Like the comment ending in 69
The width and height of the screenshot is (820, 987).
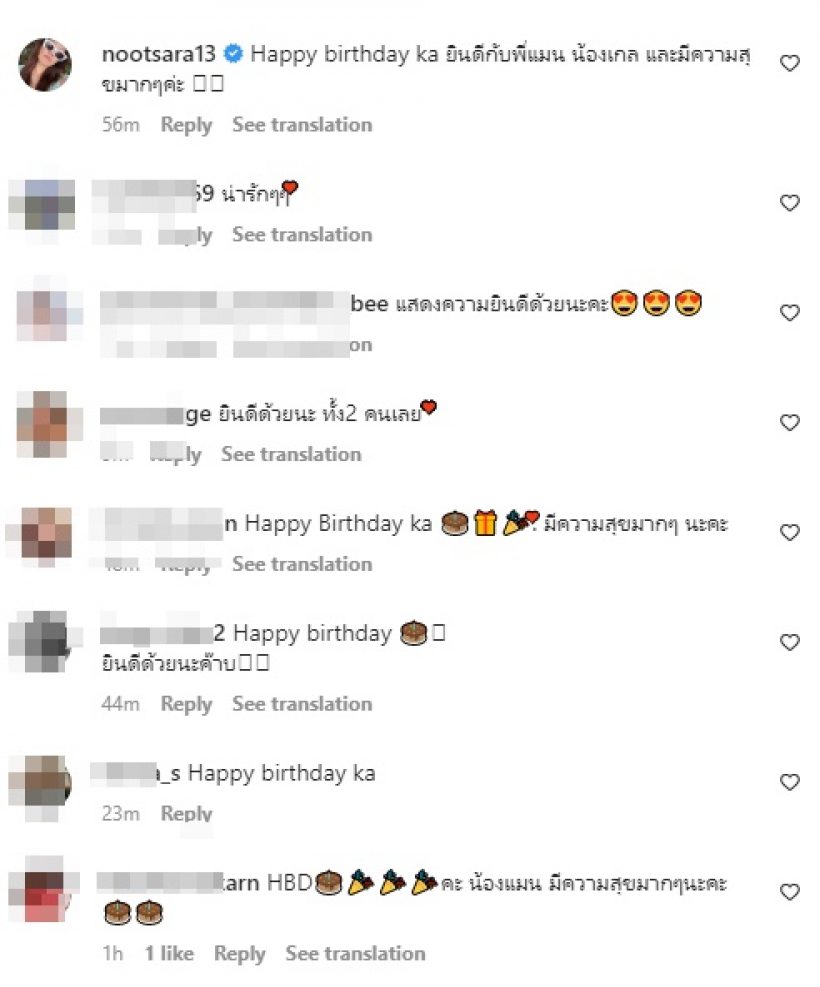789,203
